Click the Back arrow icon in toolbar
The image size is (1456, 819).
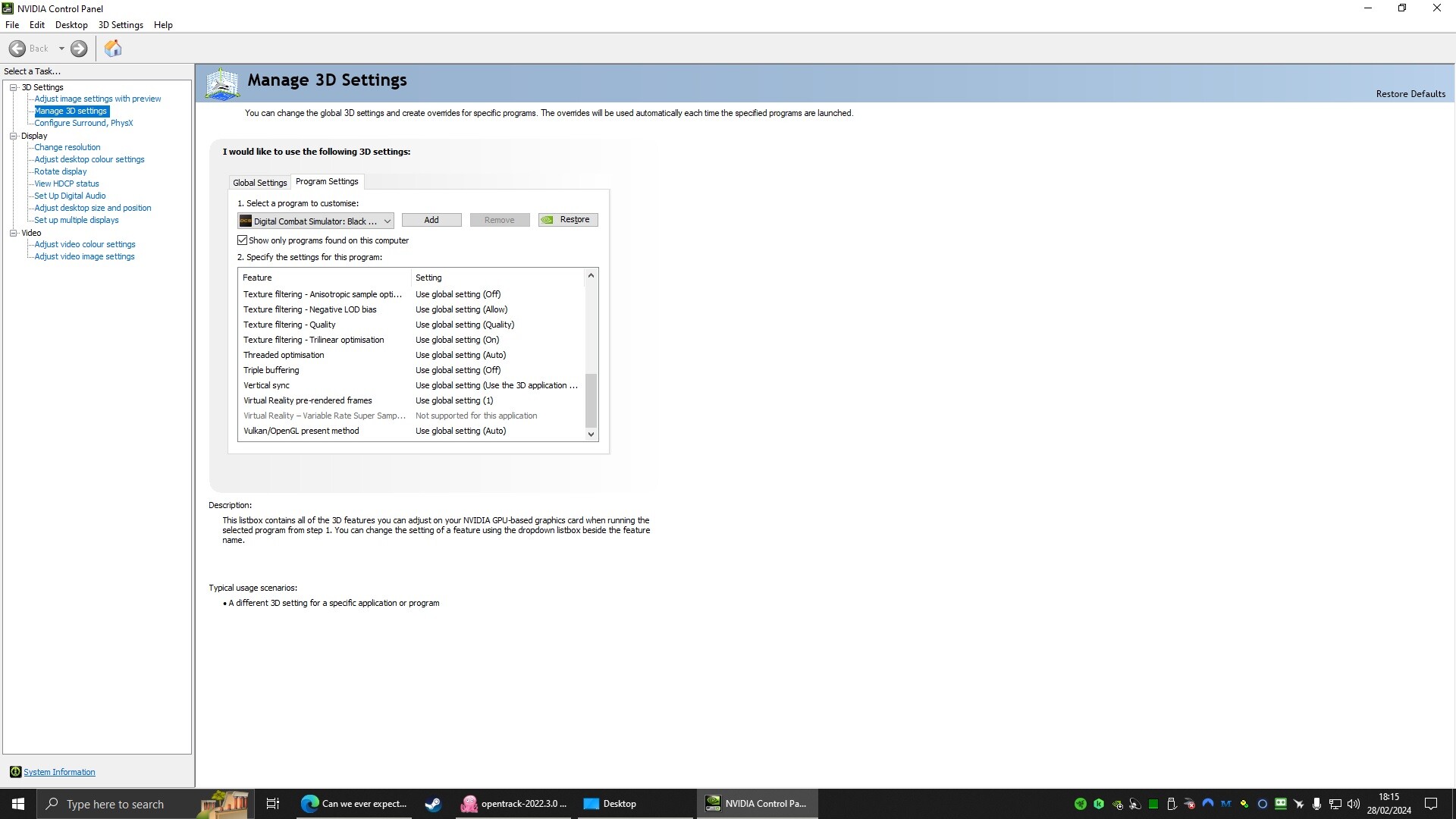coord(17,49)
